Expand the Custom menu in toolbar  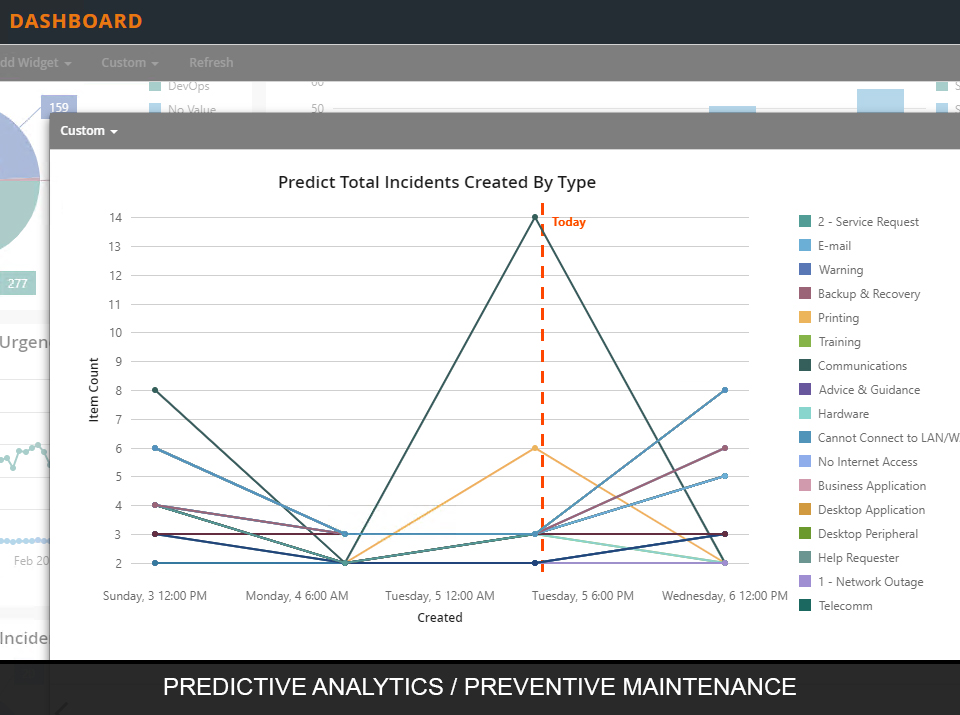pos(129,63)
